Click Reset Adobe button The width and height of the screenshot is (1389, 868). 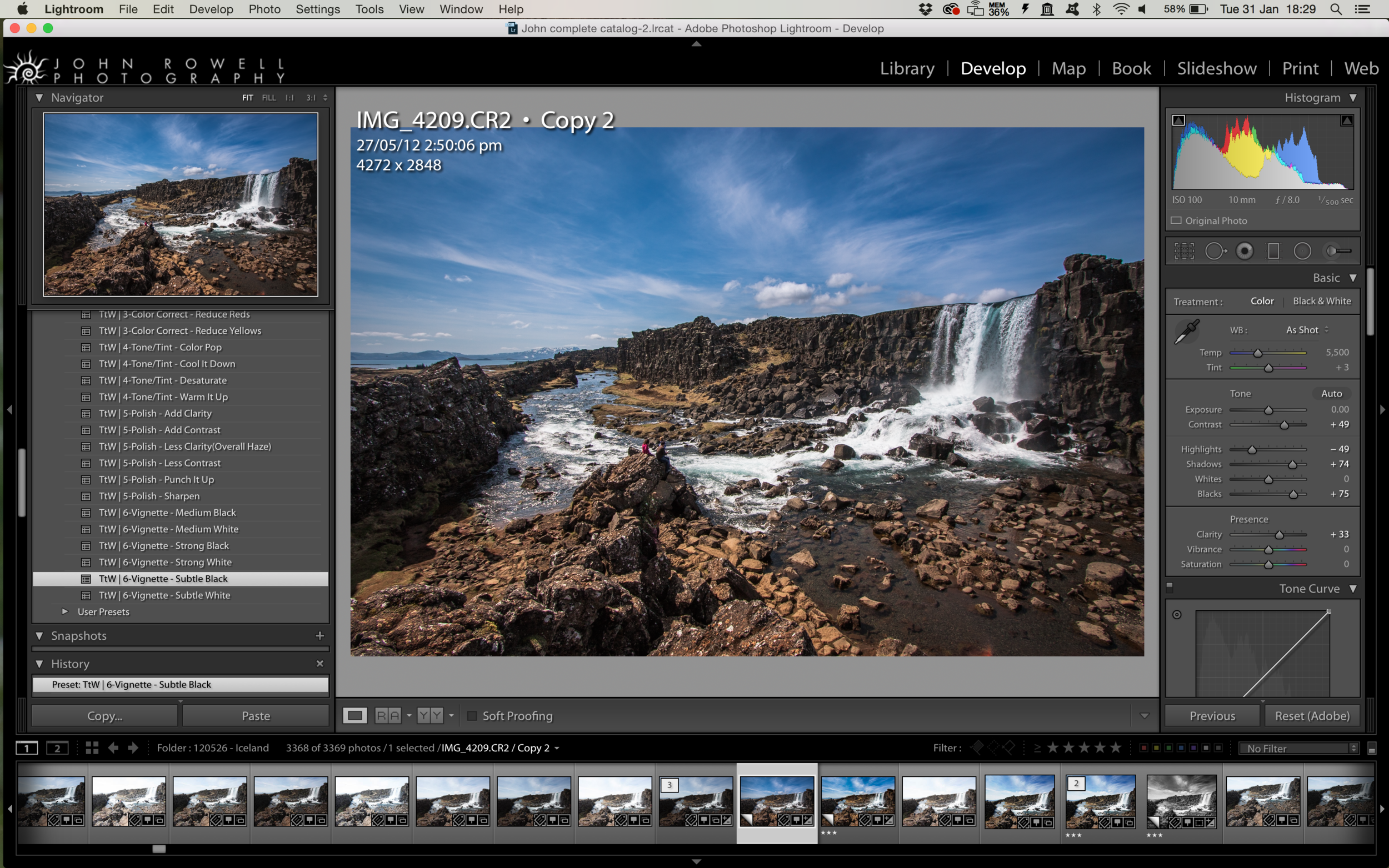[1310, 715]
